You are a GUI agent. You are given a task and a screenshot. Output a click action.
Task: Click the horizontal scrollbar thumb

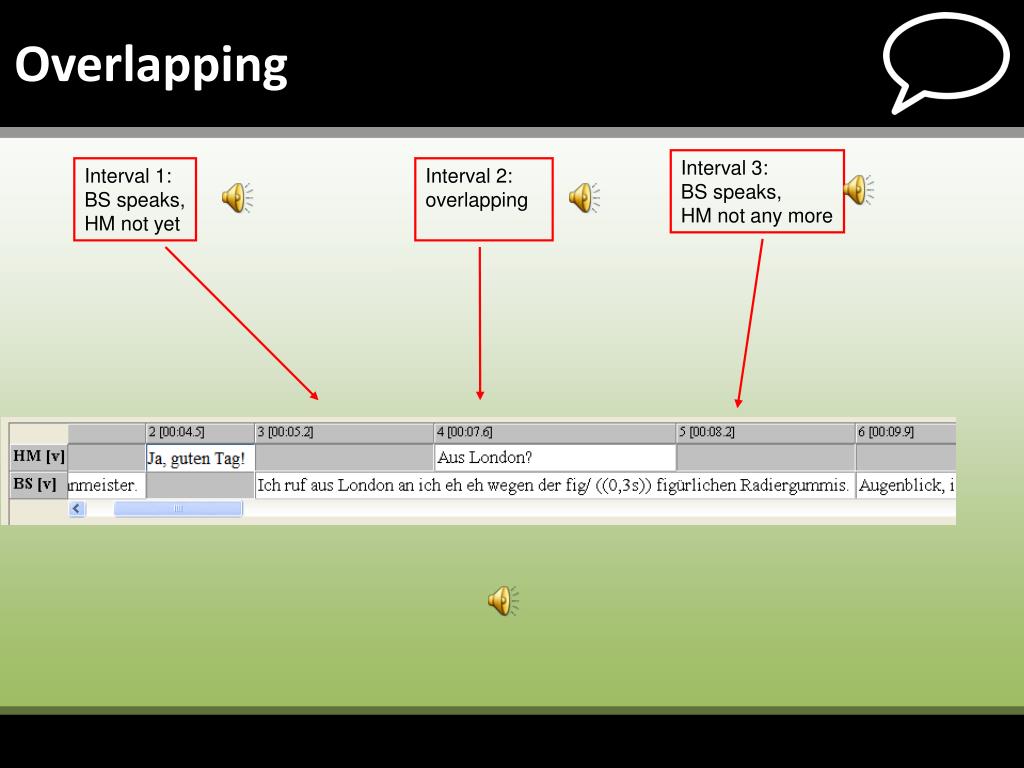[x=178, y=508]
